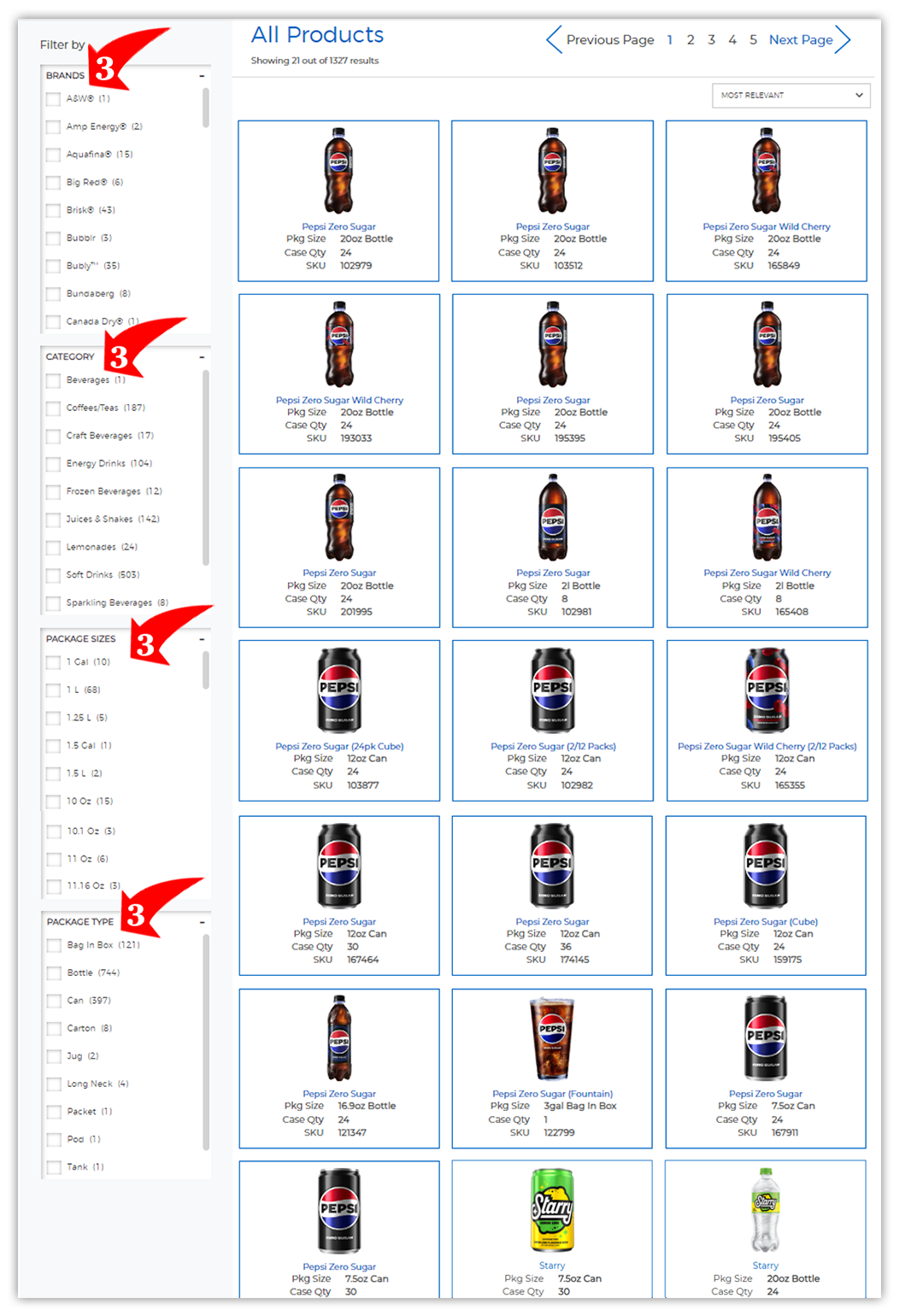Select the Bag In Box package type
923x1316 pixels.
click(x=53, y=945)
